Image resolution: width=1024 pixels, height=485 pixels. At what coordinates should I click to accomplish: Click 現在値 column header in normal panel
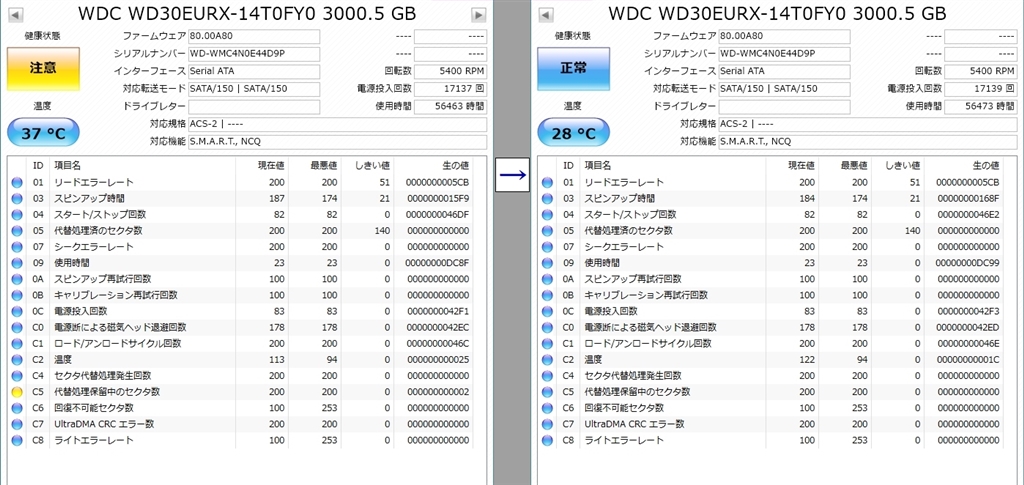click(802, 166)
